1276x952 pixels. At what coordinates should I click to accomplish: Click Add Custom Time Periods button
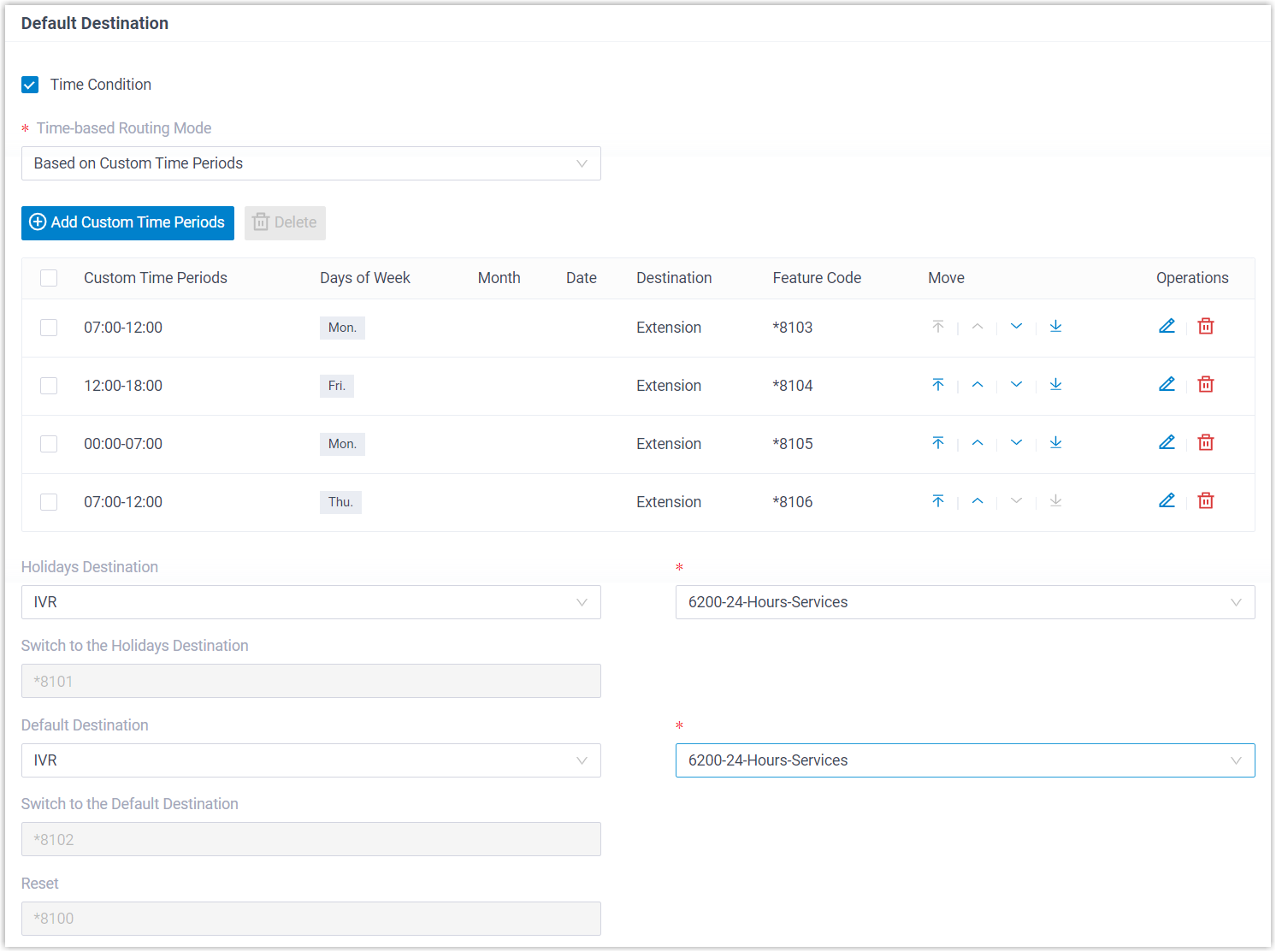tap(127, 222)
